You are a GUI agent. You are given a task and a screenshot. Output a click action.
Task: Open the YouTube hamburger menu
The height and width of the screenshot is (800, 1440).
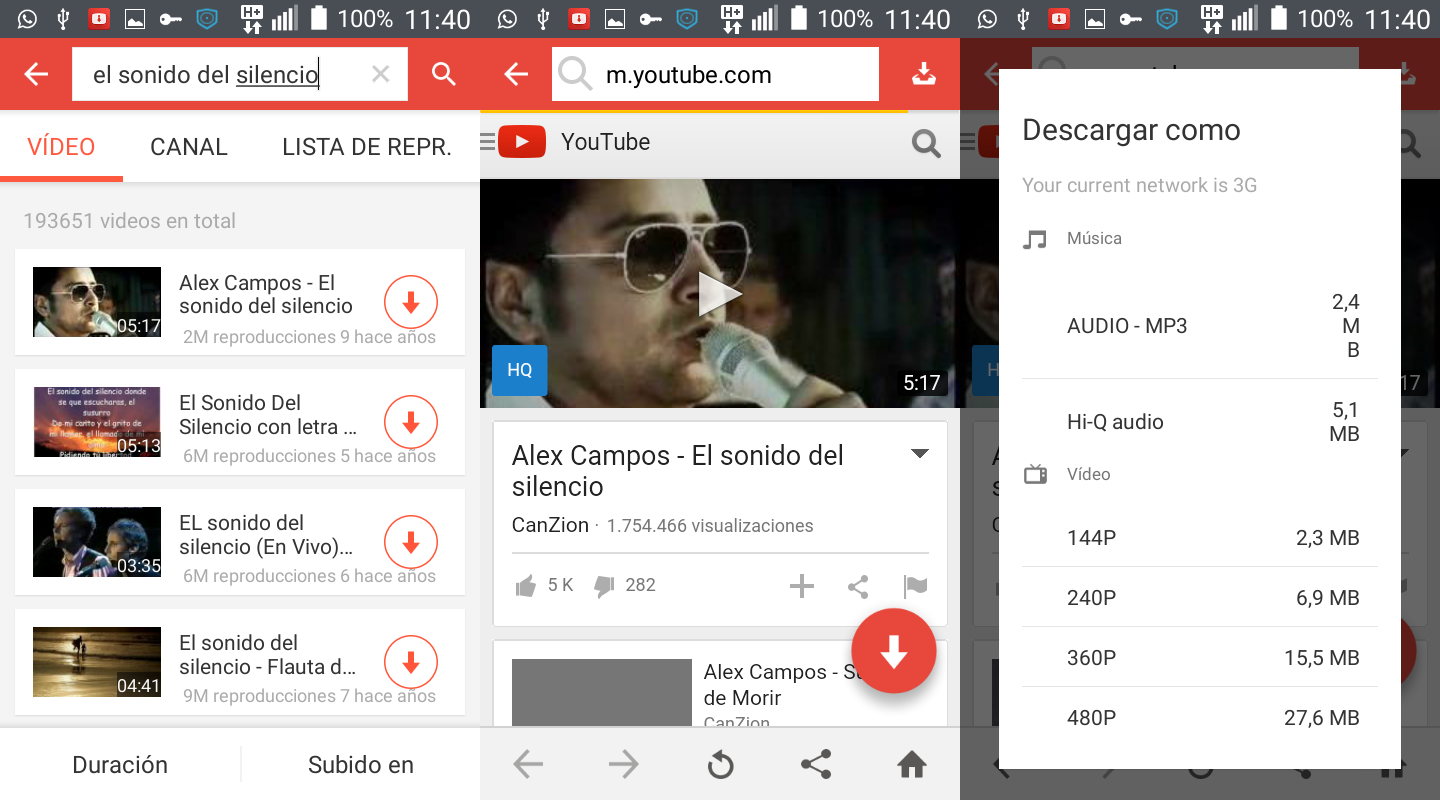click(487, 143)
